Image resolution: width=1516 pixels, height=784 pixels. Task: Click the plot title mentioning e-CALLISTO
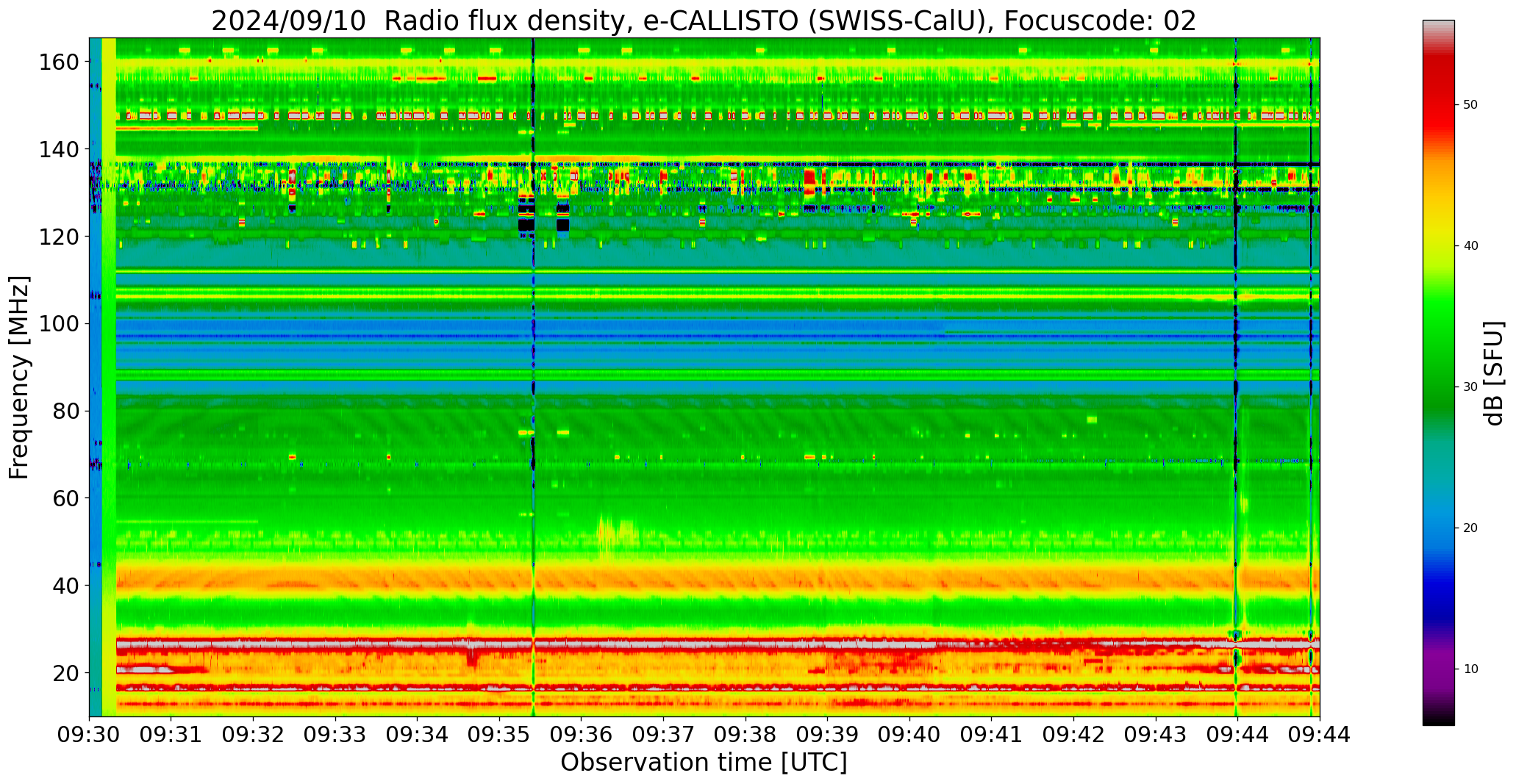coord(704,21)
